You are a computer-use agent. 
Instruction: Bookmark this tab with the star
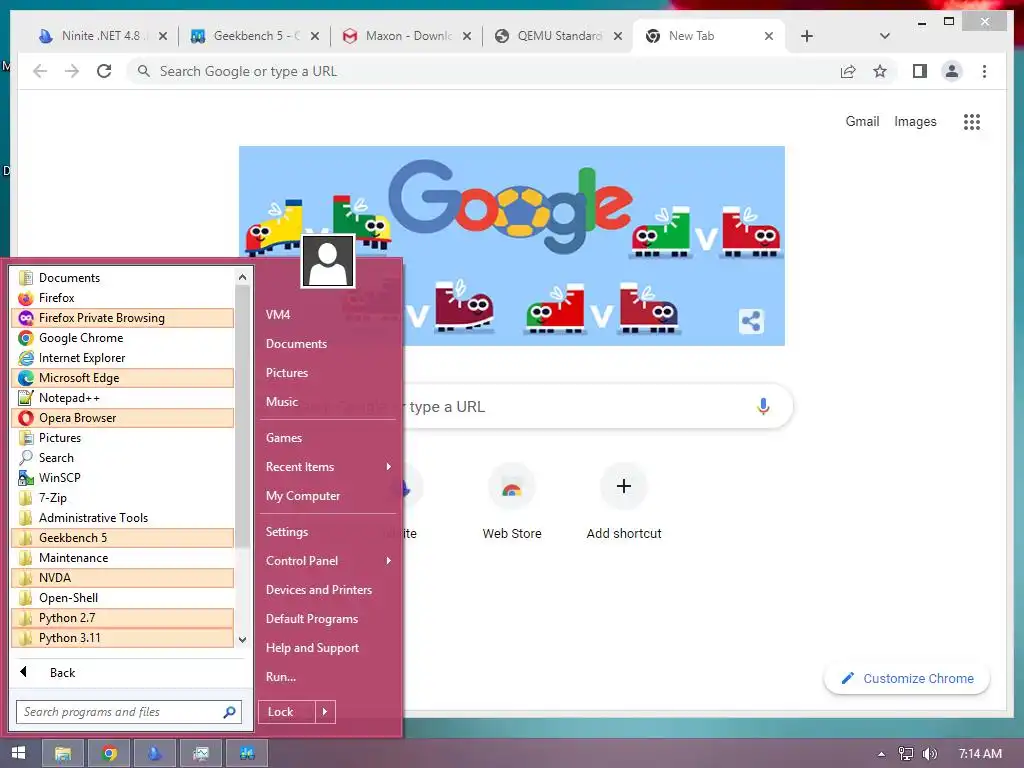click(880, 71)
